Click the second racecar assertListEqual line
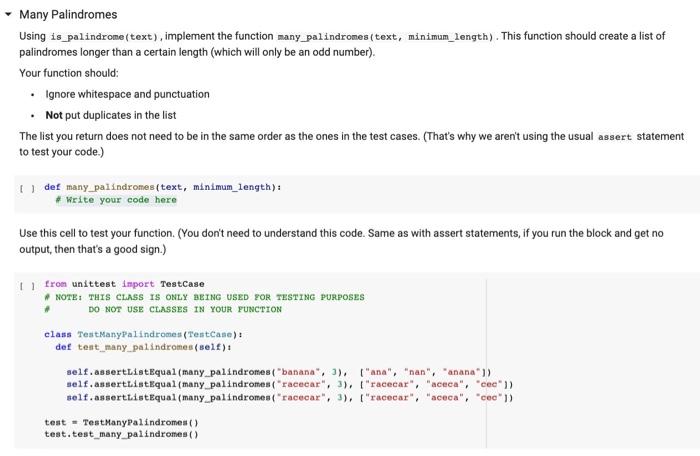The image size is (700, 456). (x=290, y=397)
